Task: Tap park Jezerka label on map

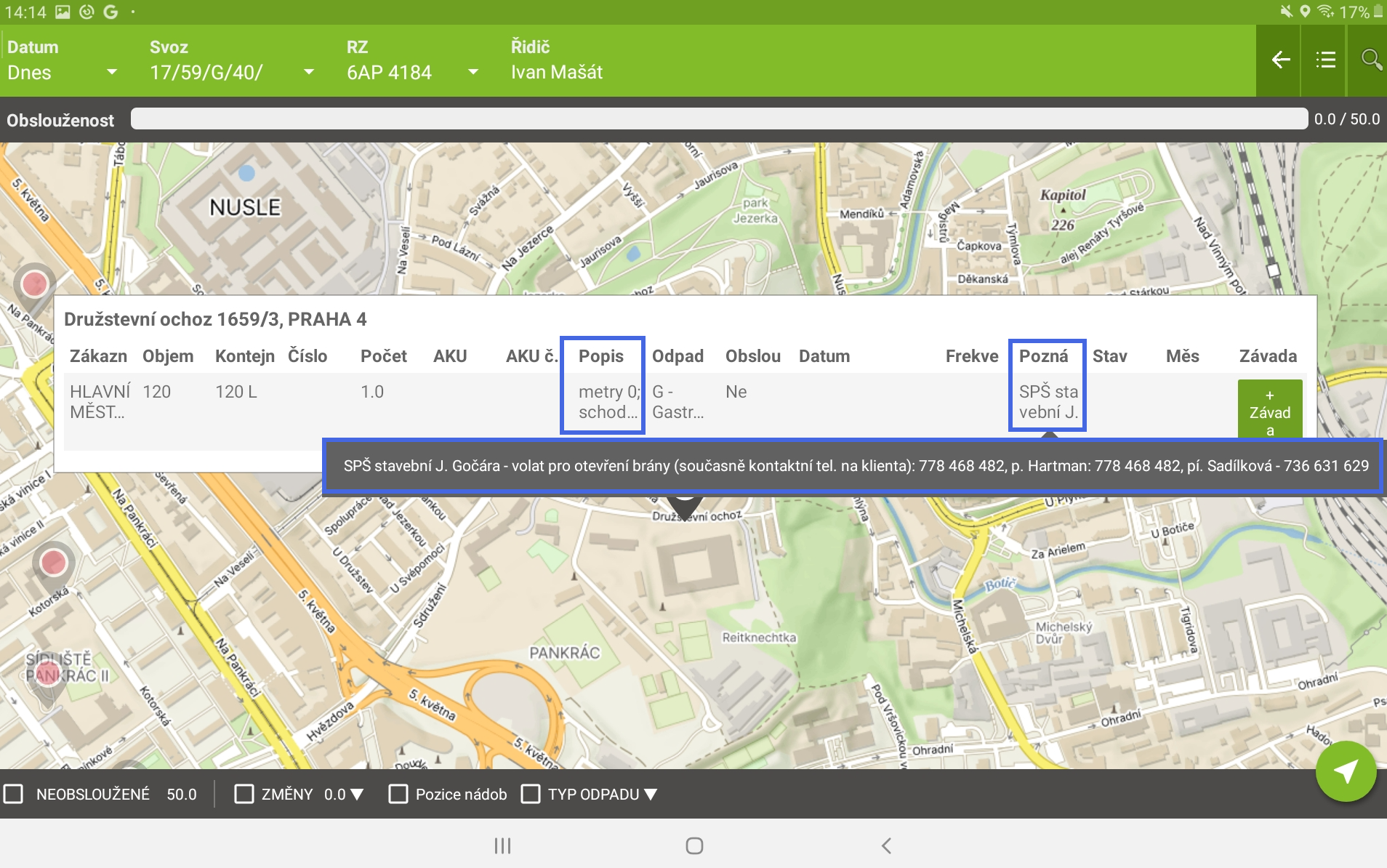Action: tap(755, 211)
